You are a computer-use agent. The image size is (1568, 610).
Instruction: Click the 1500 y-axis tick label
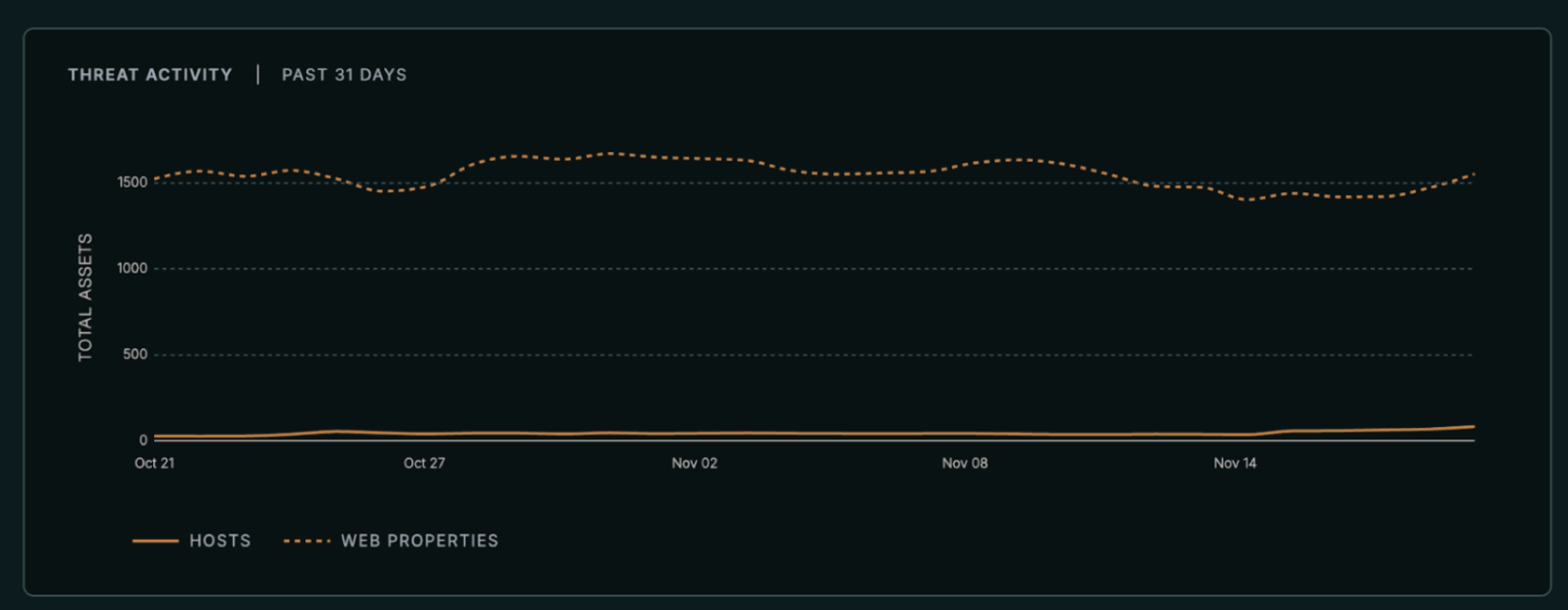click(133, 182)
